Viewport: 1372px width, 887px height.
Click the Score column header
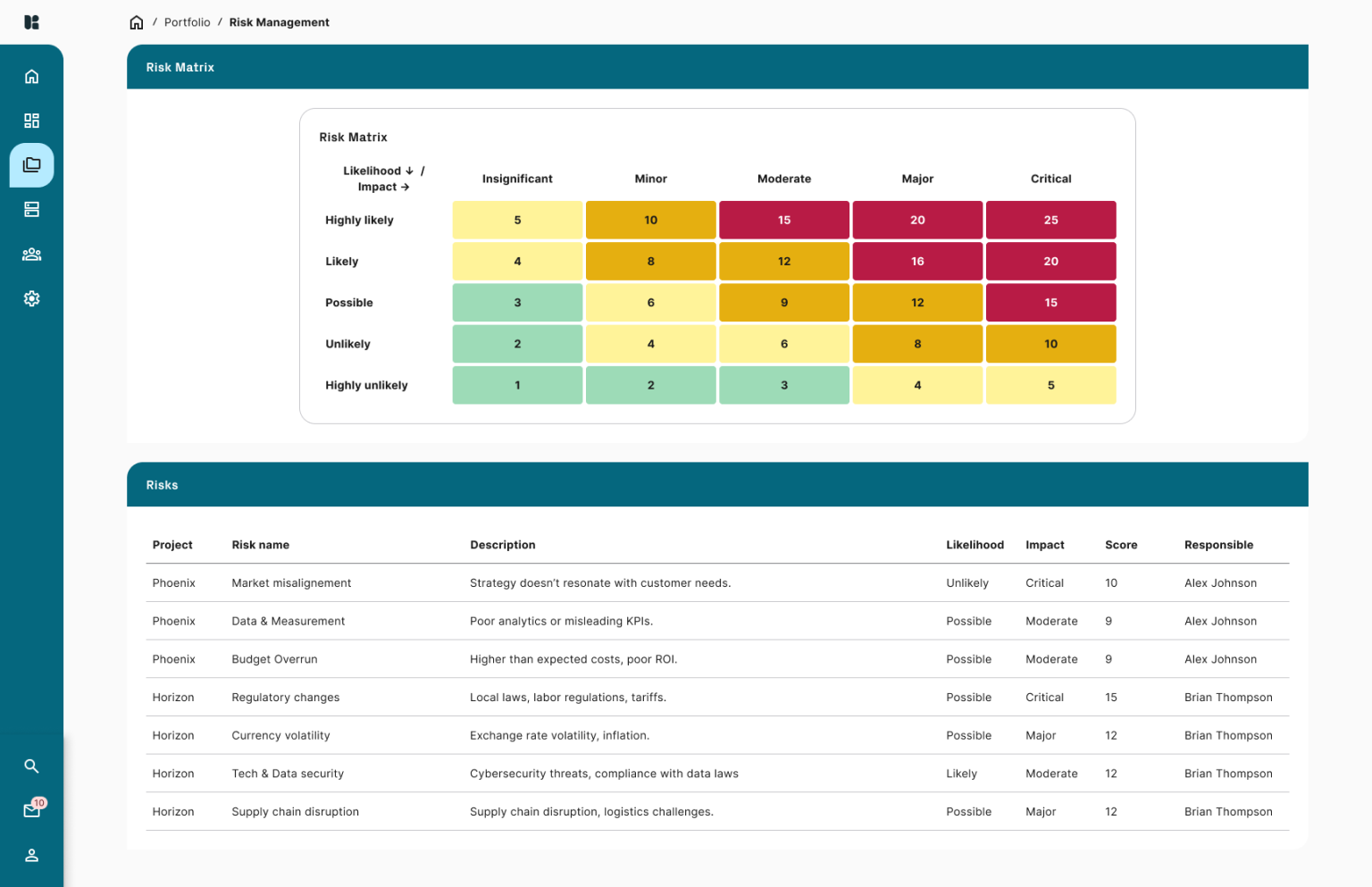[1121, 544]
